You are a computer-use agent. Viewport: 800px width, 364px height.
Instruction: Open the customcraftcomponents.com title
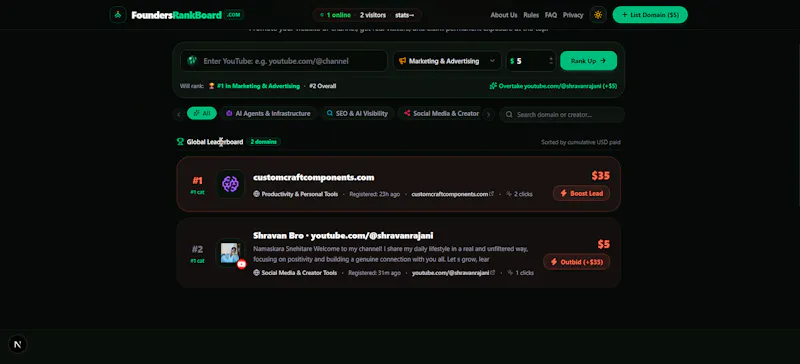click(x=313, y=178)
